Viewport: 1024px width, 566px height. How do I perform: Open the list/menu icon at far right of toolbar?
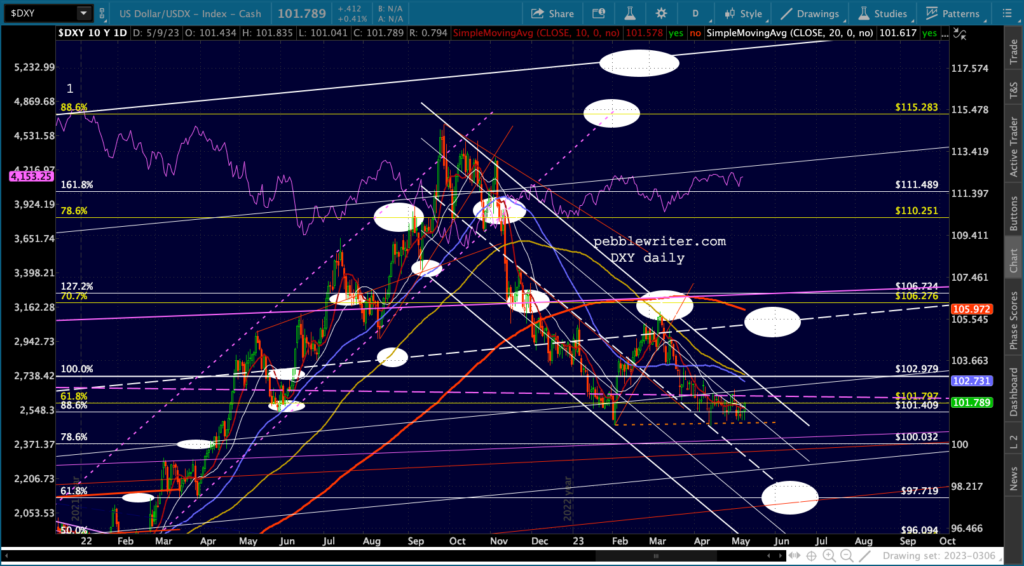[x=1007, y=13]
